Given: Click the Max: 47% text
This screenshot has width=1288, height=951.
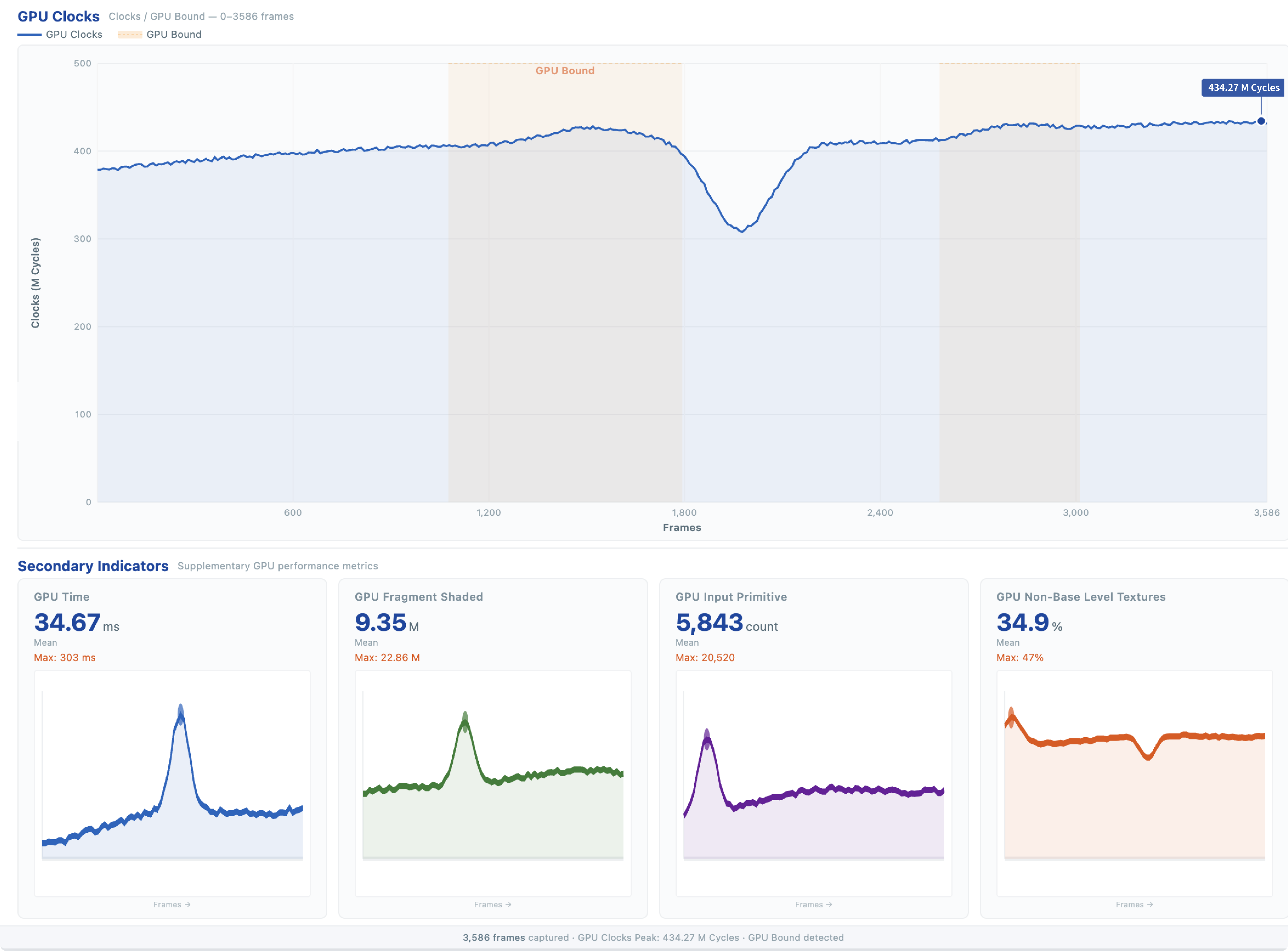Looking at the screenshot, I should [1020, 657].
